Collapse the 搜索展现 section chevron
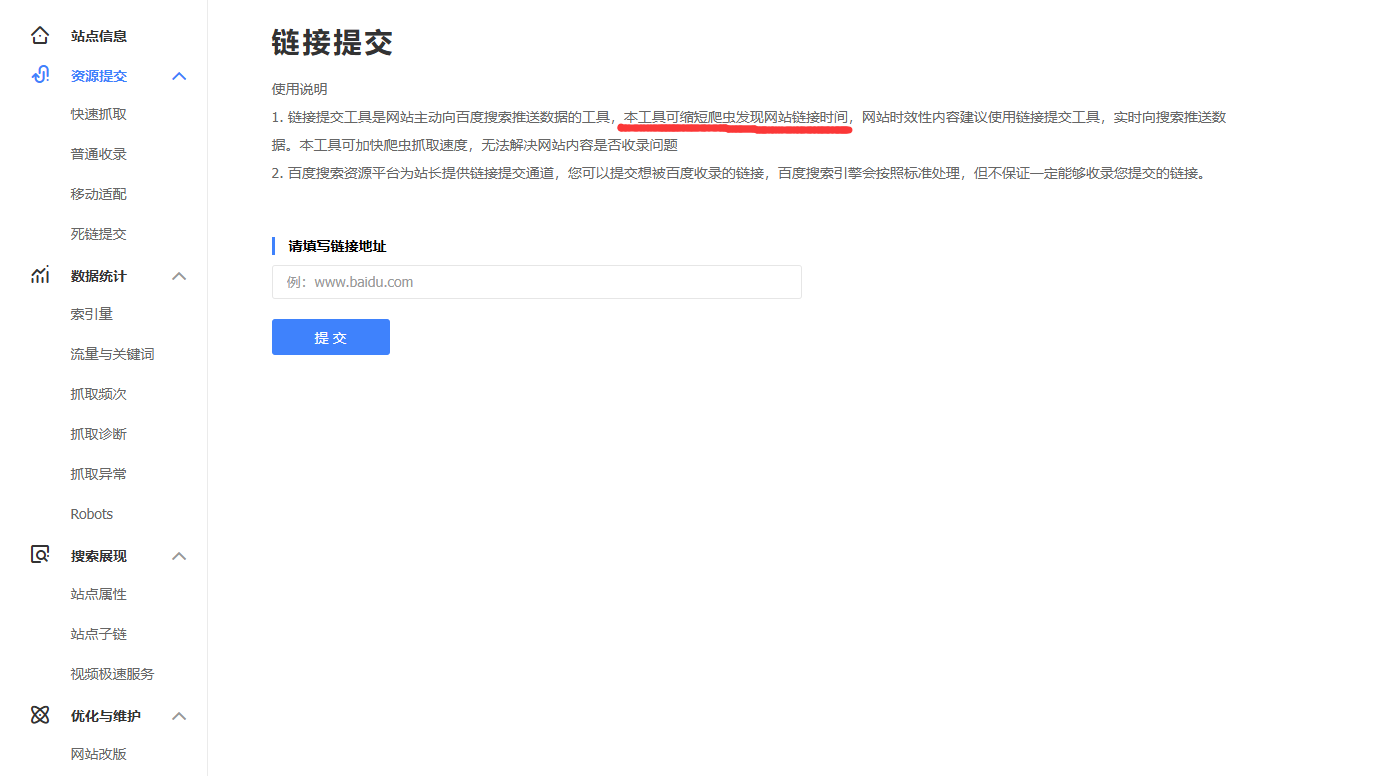 [179, 556]
